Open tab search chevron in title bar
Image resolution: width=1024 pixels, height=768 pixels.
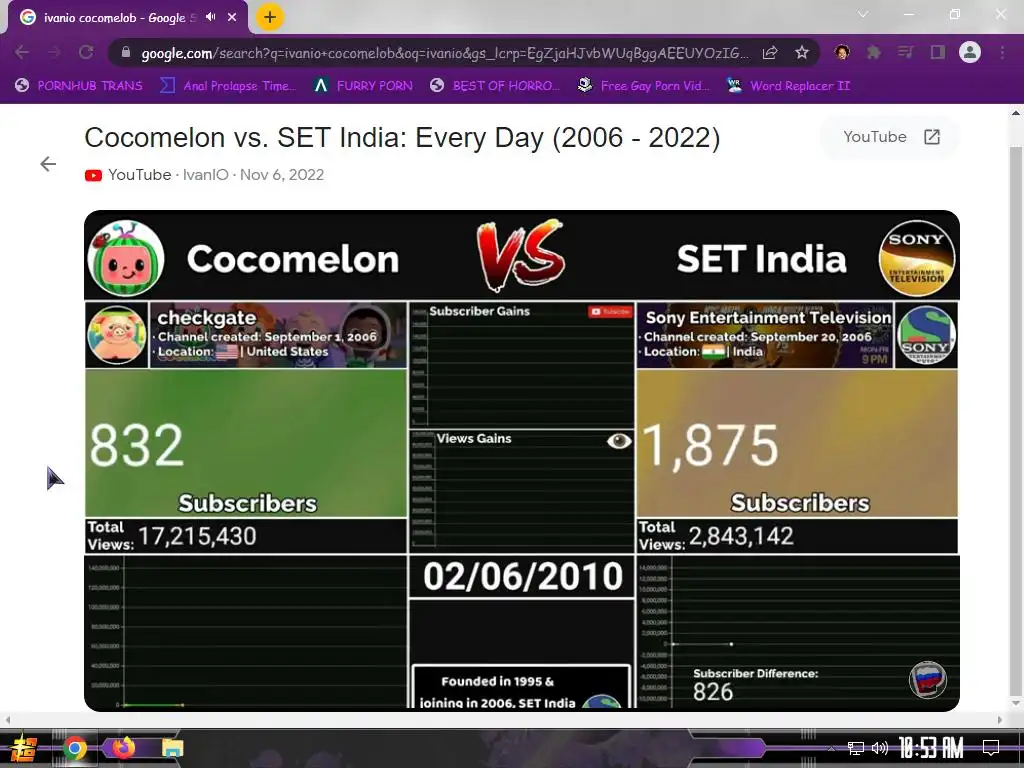click(863, 14)
